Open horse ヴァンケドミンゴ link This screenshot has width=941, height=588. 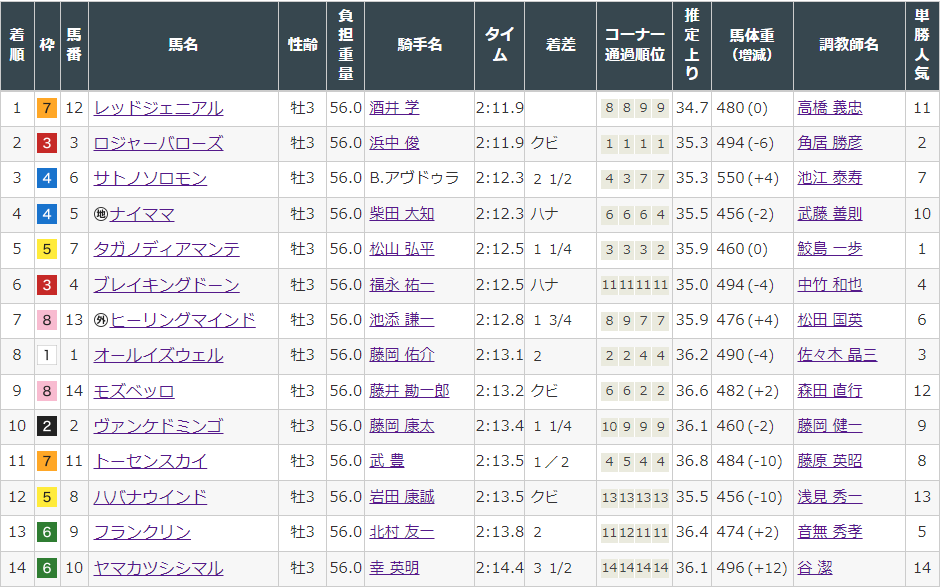(158, 426)
